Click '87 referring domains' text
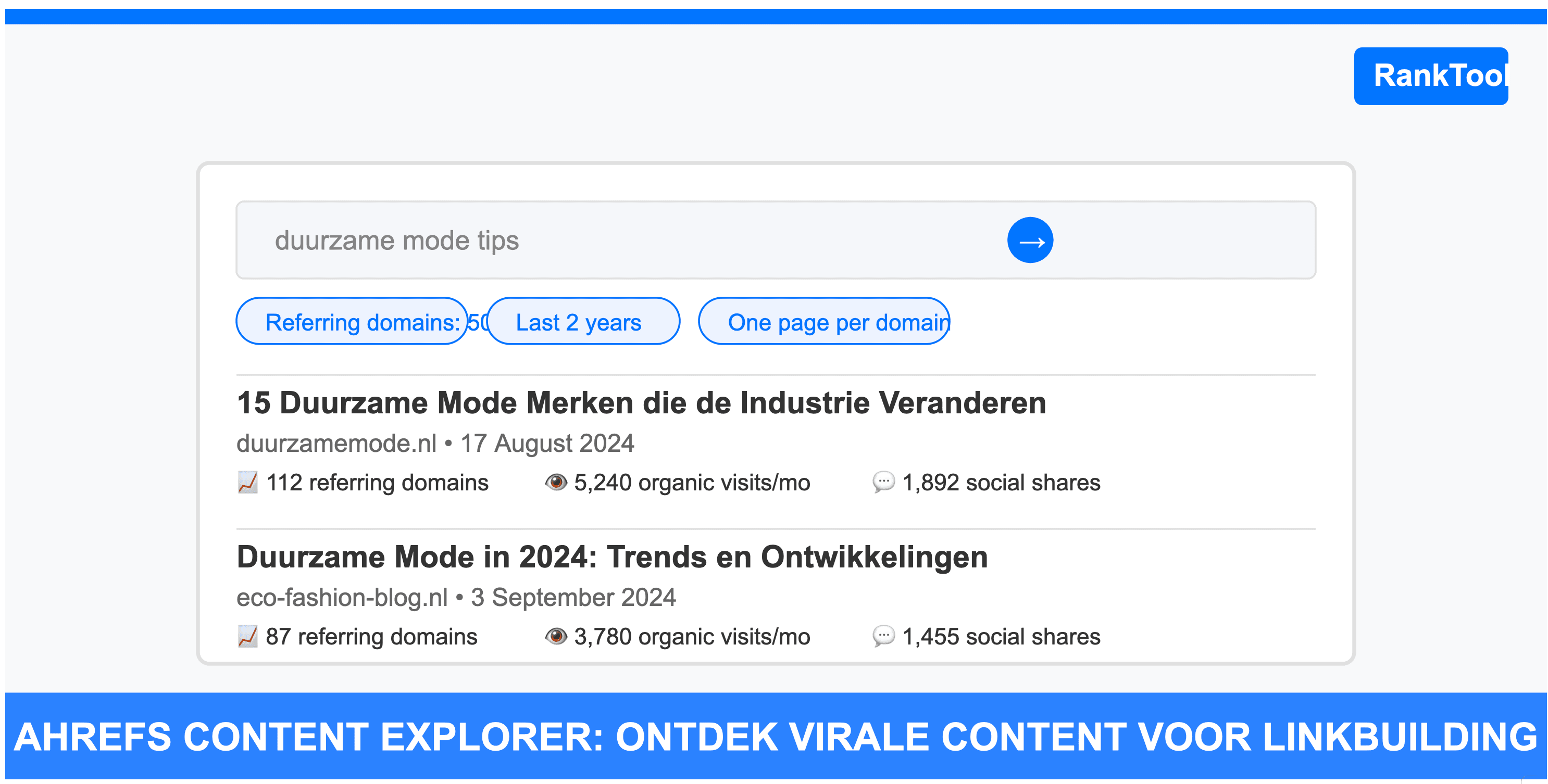This screenshot has width=1548, height=784. [371, 637]
